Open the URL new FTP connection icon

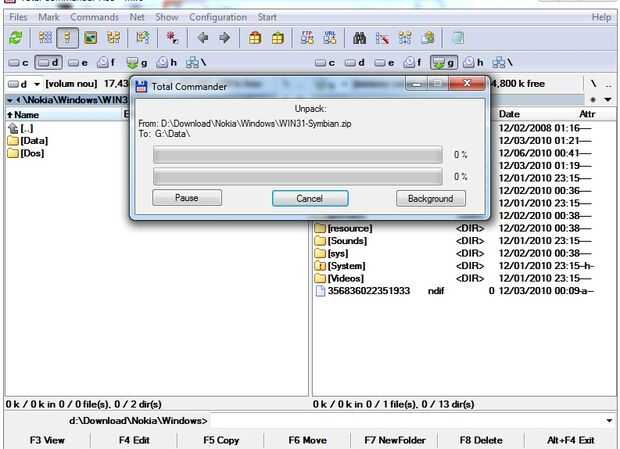pos(330,38)
